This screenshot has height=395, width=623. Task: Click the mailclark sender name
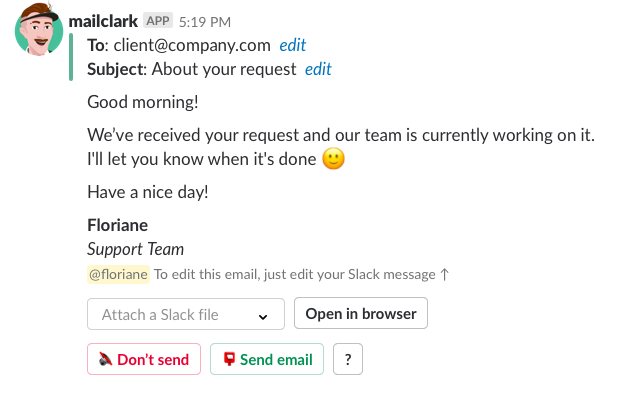pyautogui.click(x=103, y=21)
